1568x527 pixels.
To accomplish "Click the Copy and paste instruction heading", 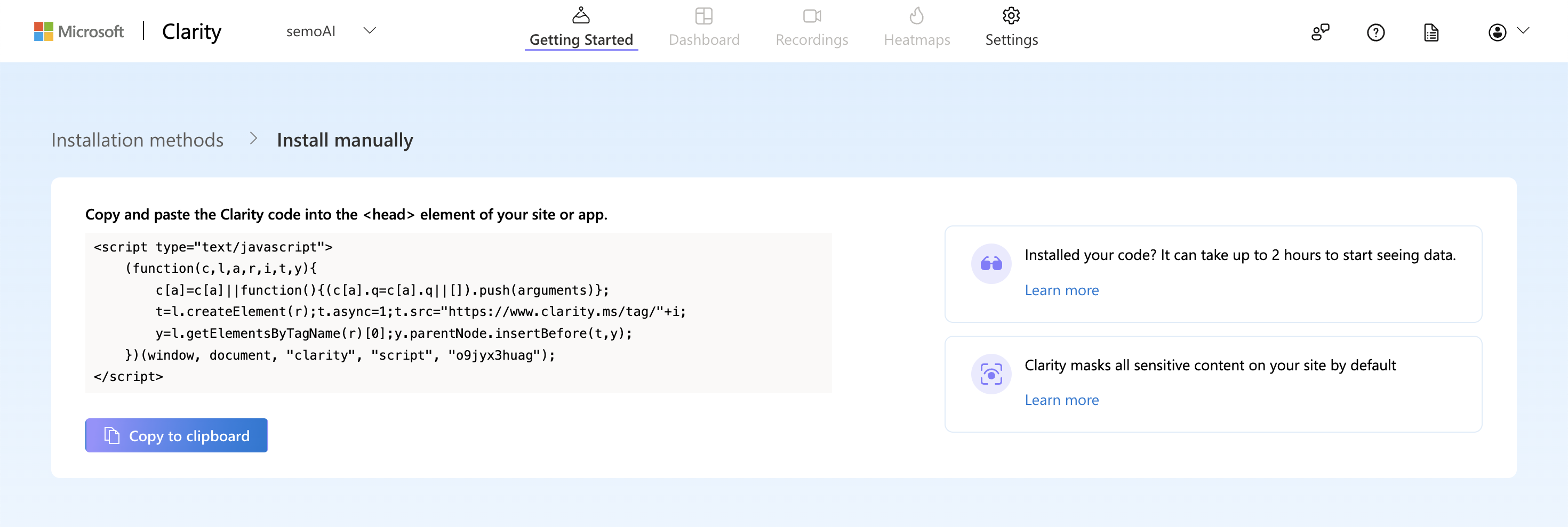I will (346, 214).
